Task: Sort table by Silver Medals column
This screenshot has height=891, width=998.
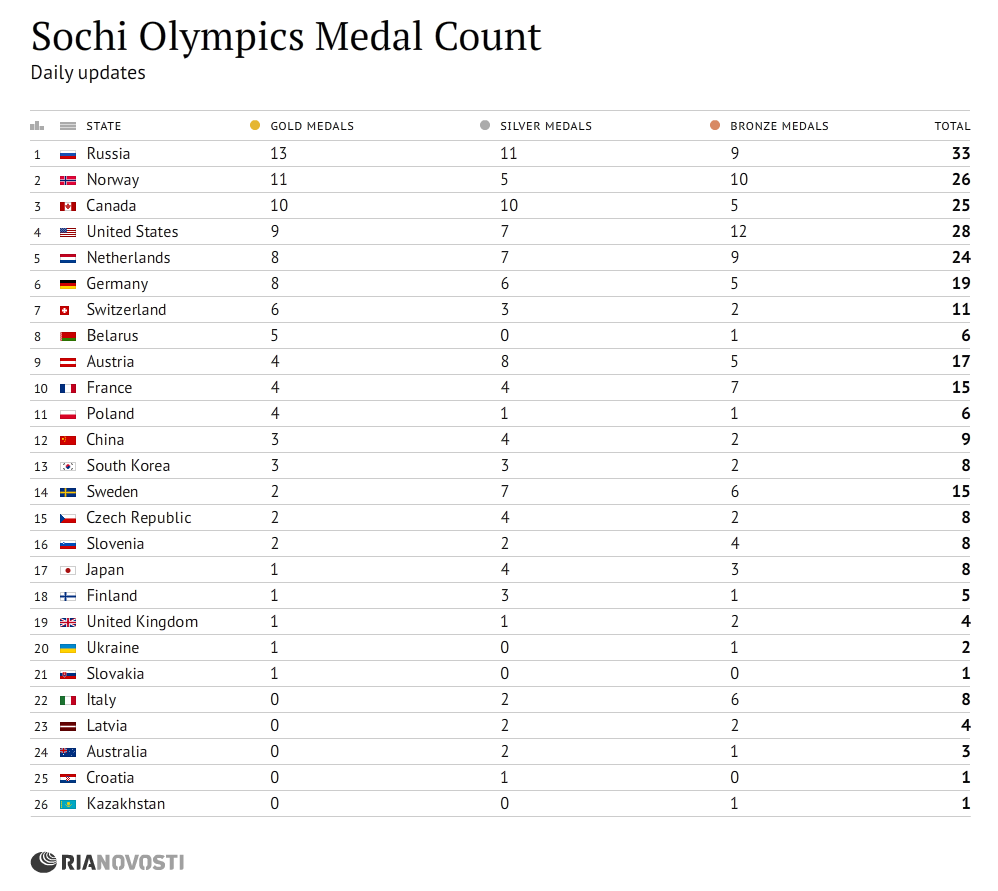Action: pyautogui.click(x=546, y=126)
